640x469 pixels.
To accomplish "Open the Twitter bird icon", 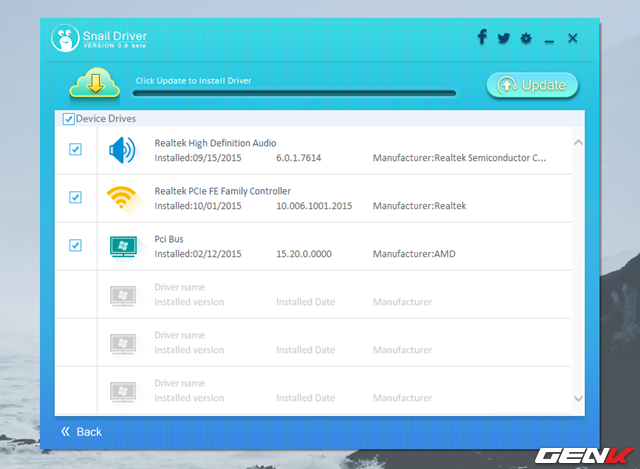I will coord(504,38).
